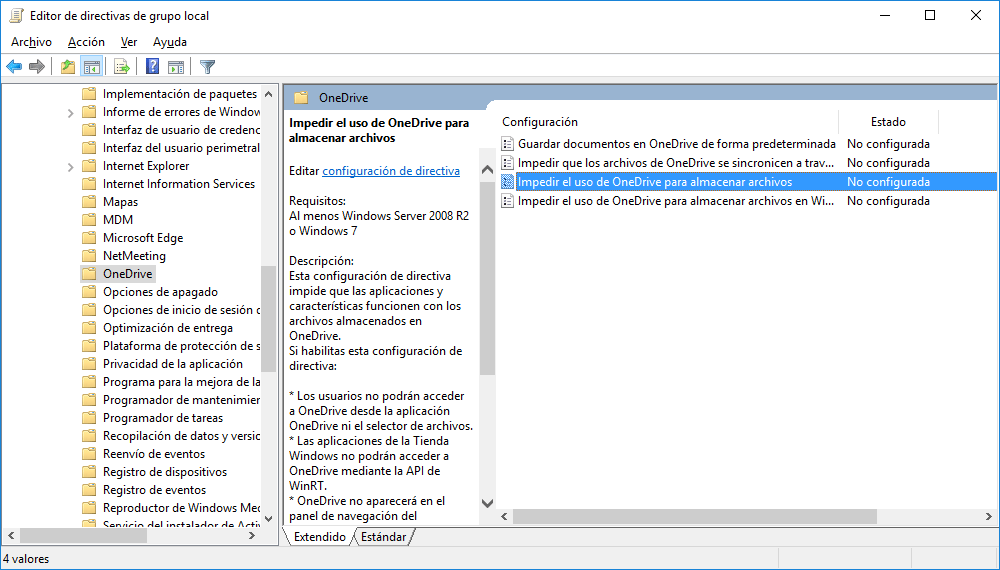Select Guardar documentos en OneDrive de forma predeterminada
1000x570 pixels.
677,144
